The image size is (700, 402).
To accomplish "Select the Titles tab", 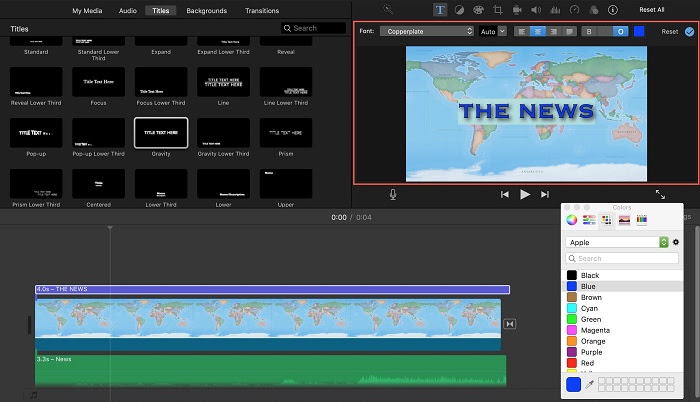I will (x=161, y=11).
